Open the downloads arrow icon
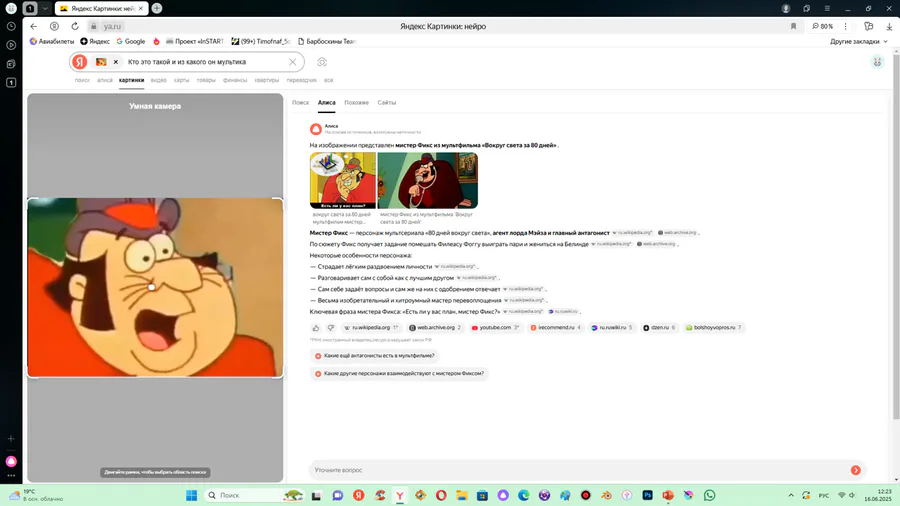This screenshot has height=506, width=900. click(889, 26)
